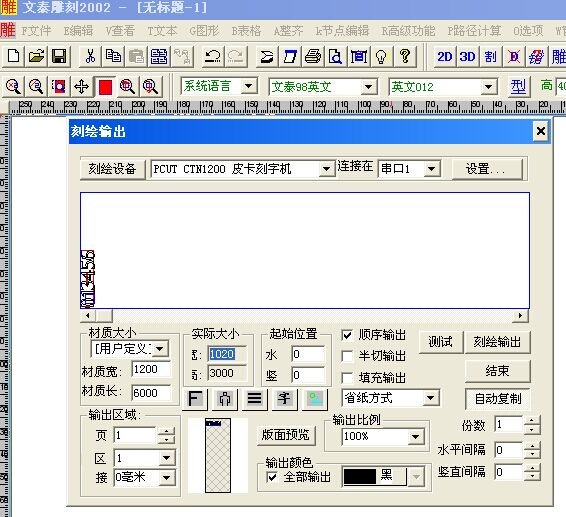Open the E编辑 menu
The width and height of the screenshot is (566, 517).
pyautogui.click(x=78, y=31)
